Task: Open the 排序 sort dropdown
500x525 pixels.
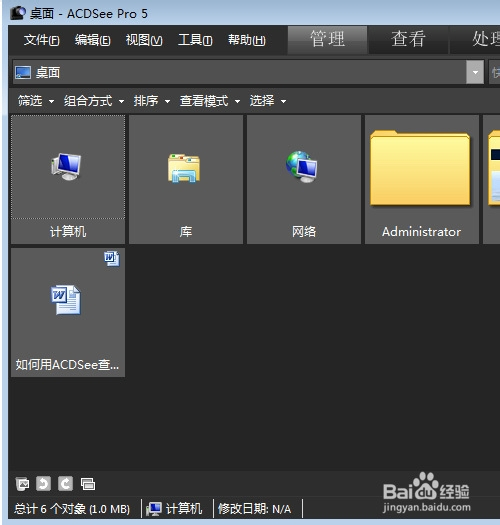Action: pos(152,101)
